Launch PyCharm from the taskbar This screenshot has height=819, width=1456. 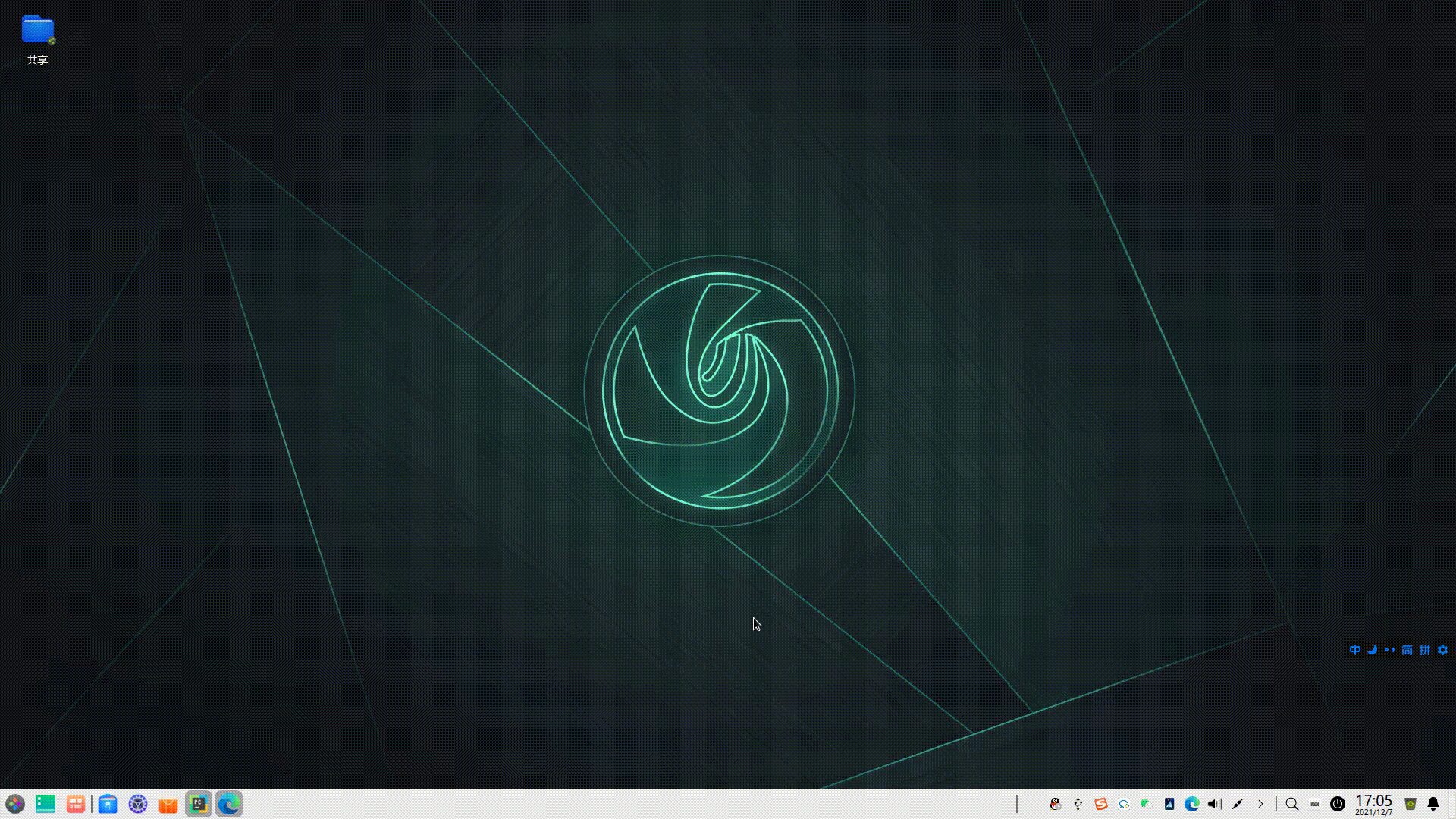[x=198, y=804]
